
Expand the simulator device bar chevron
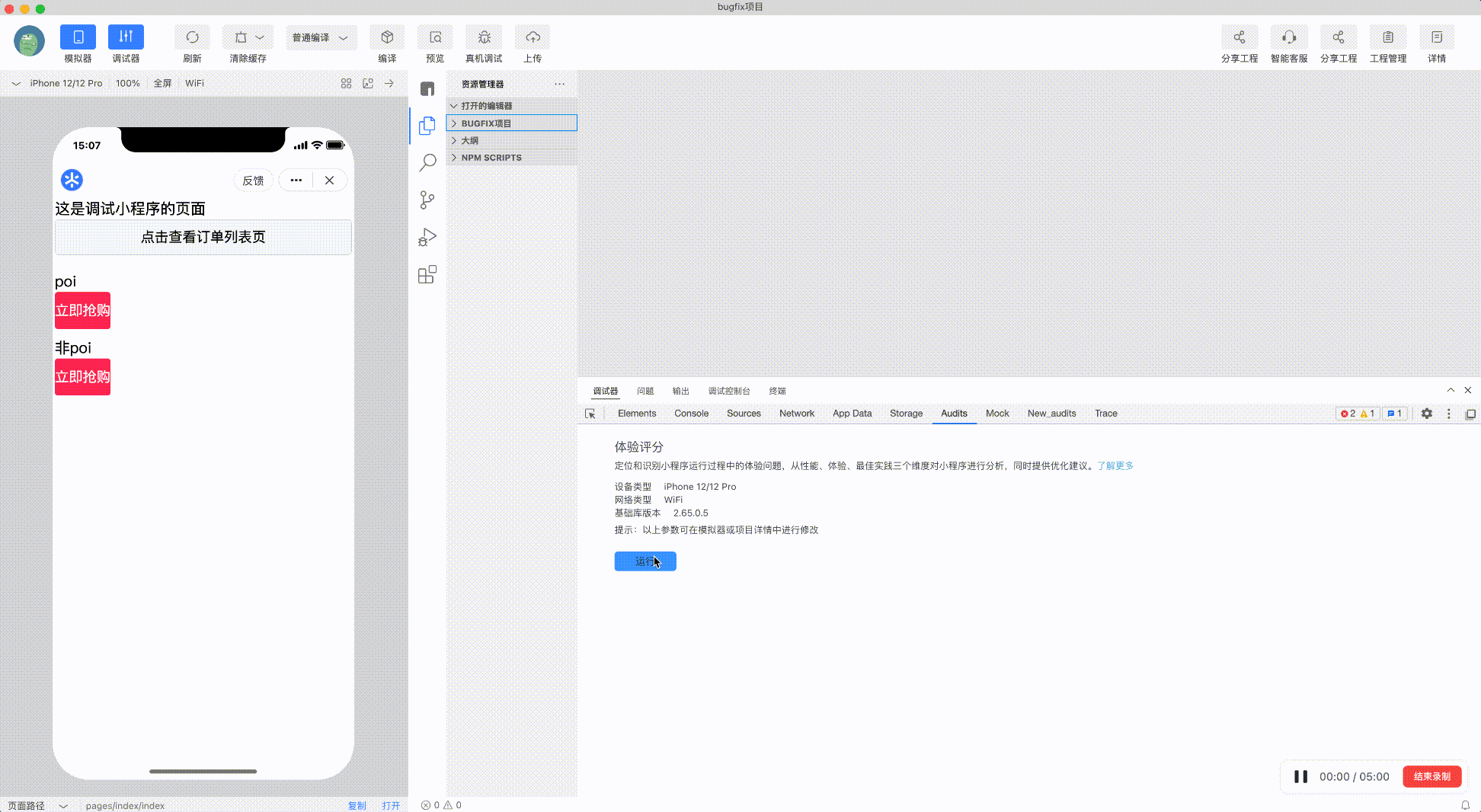16,84
